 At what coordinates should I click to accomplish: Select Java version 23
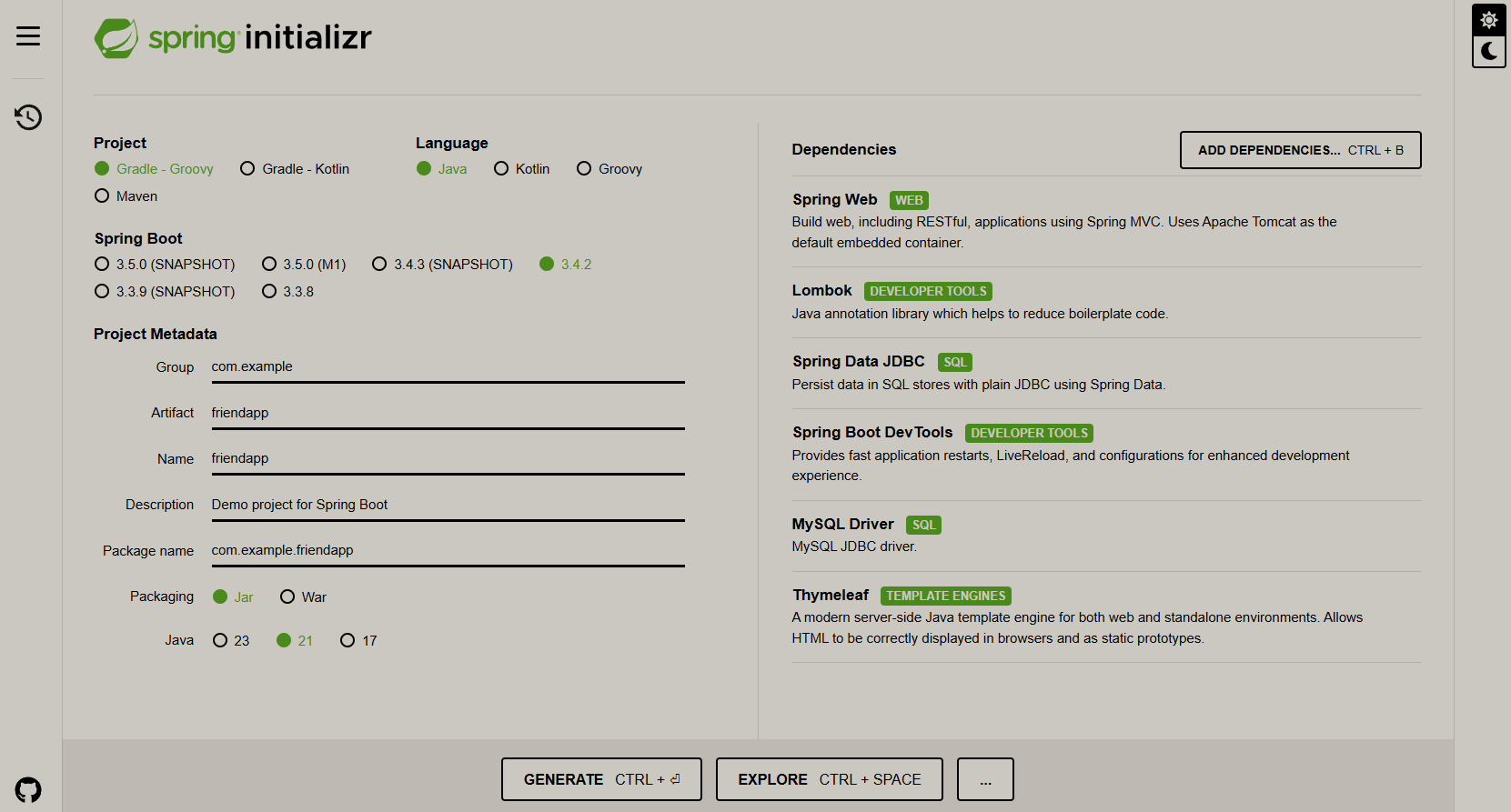tap(231, 641)
